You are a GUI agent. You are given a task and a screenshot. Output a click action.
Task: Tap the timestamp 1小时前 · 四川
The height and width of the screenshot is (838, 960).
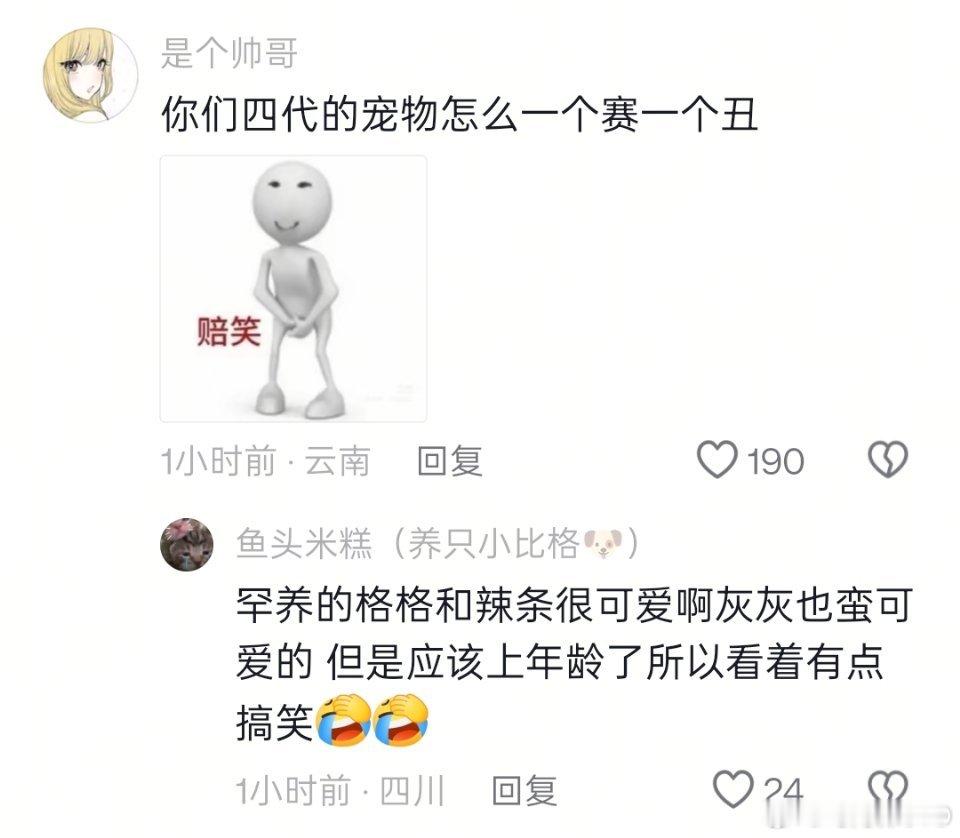click(x=340, y=790)
